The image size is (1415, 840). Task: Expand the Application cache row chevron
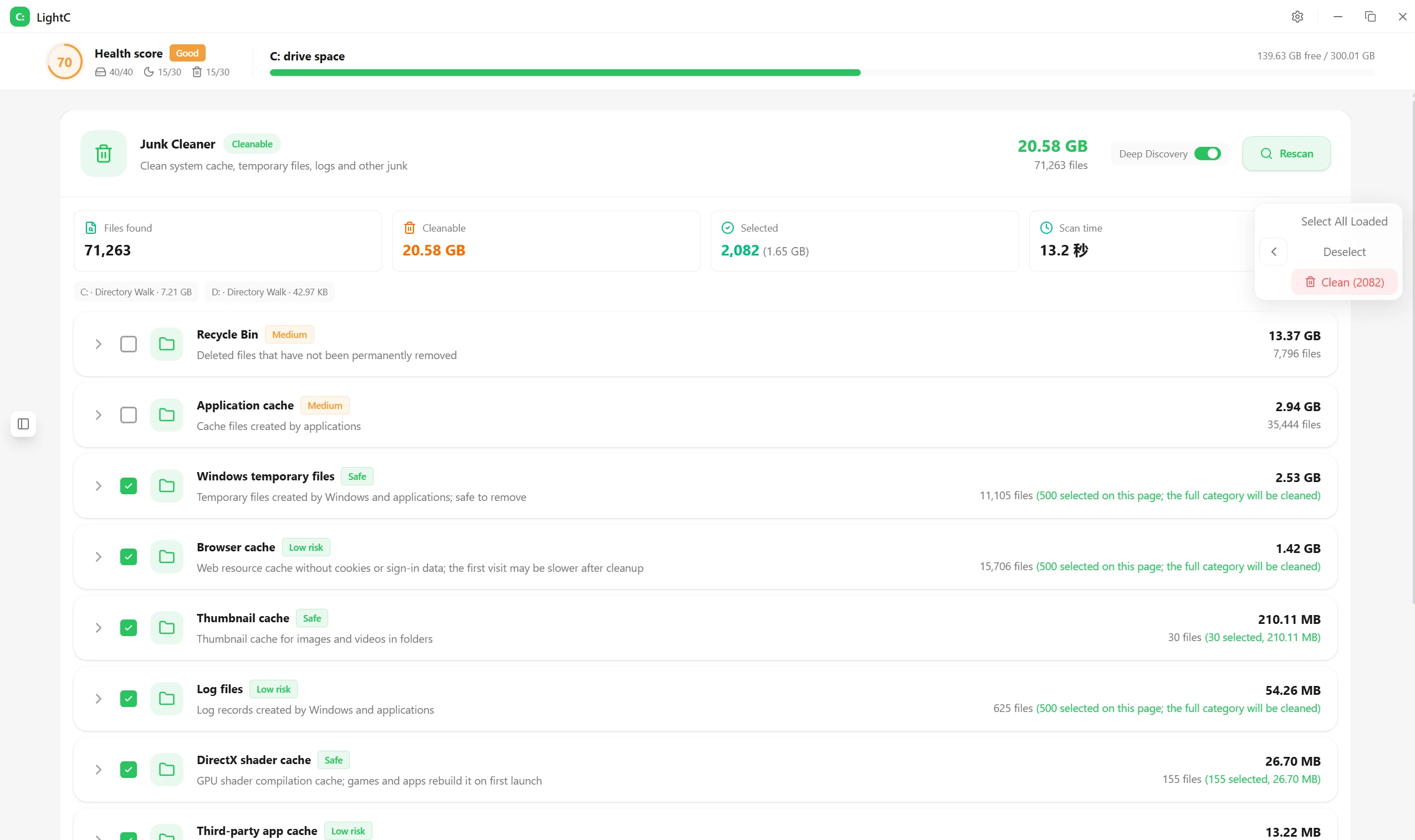[x=99, y=415]
